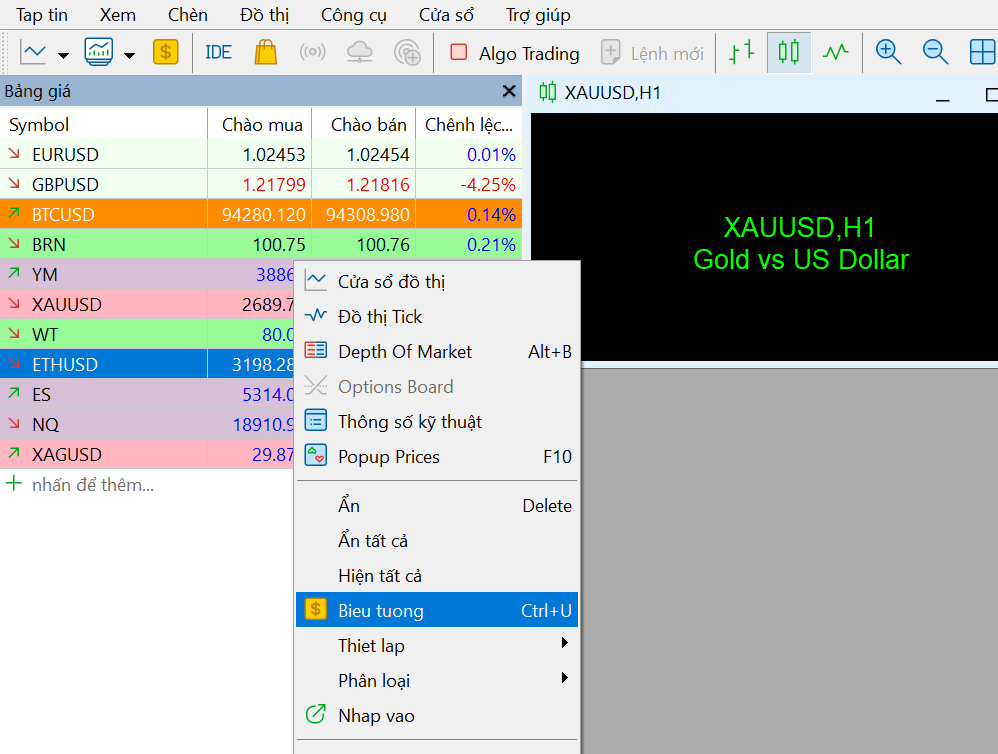The image size is (998, 754).
Task: Click Lệnh mới new order button
Action: pos(653,53)
